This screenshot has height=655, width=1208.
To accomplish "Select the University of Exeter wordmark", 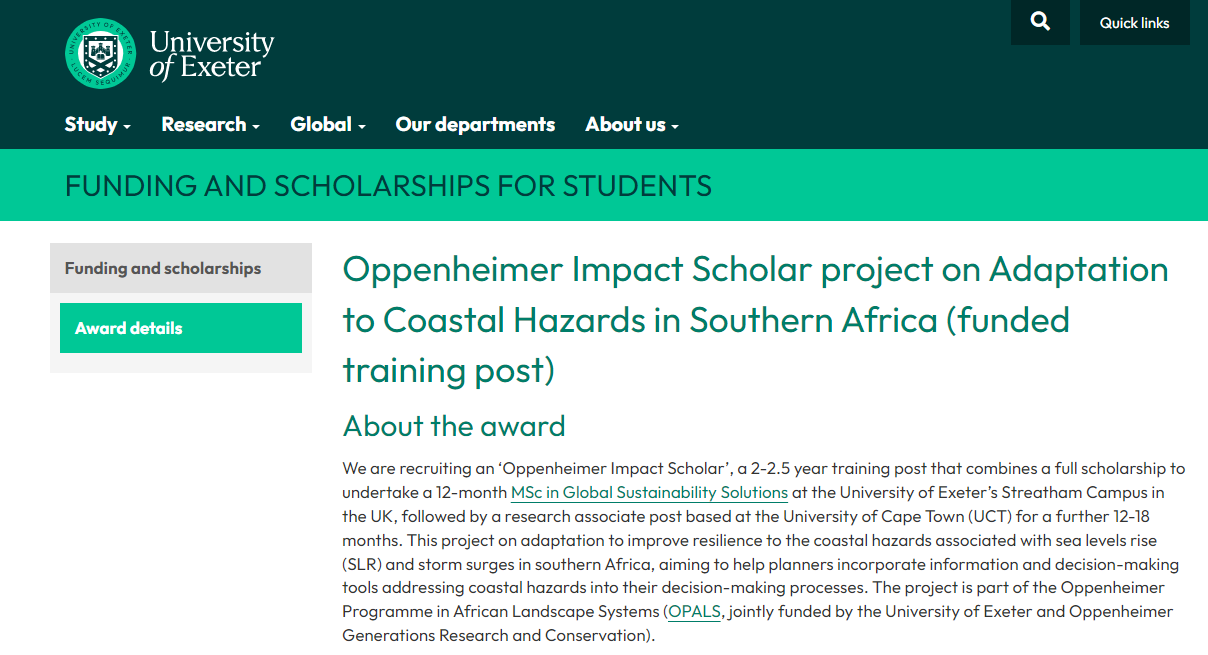I will pos(210,54).
